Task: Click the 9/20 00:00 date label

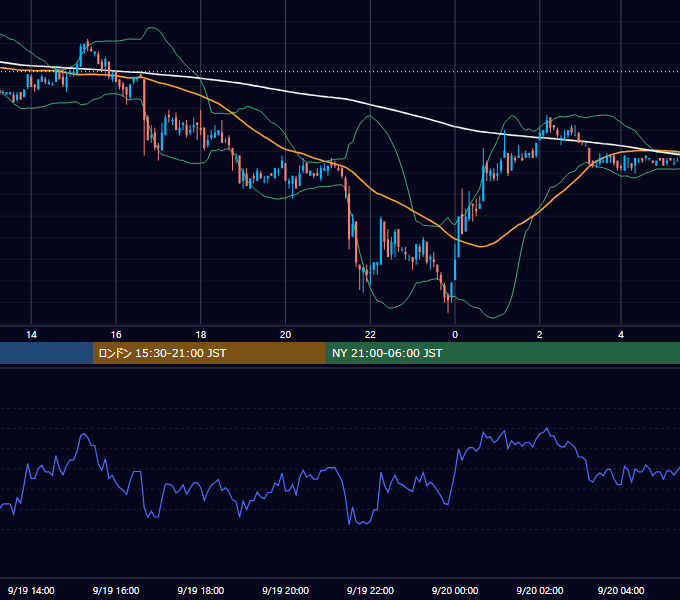Action: point(455,590)
